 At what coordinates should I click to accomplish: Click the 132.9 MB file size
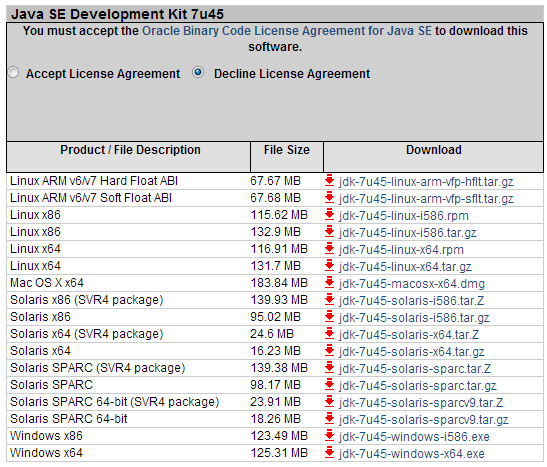(276, 232)
